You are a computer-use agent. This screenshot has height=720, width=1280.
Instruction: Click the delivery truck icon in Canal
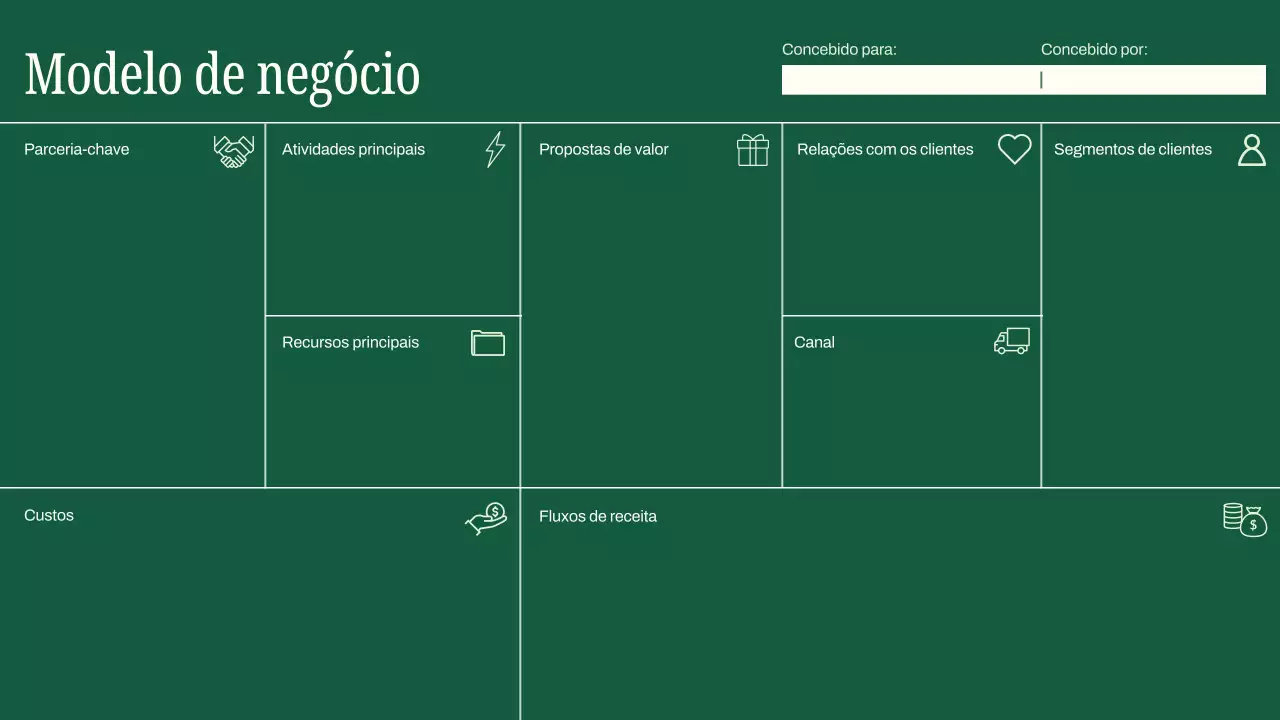(1012, 341)
